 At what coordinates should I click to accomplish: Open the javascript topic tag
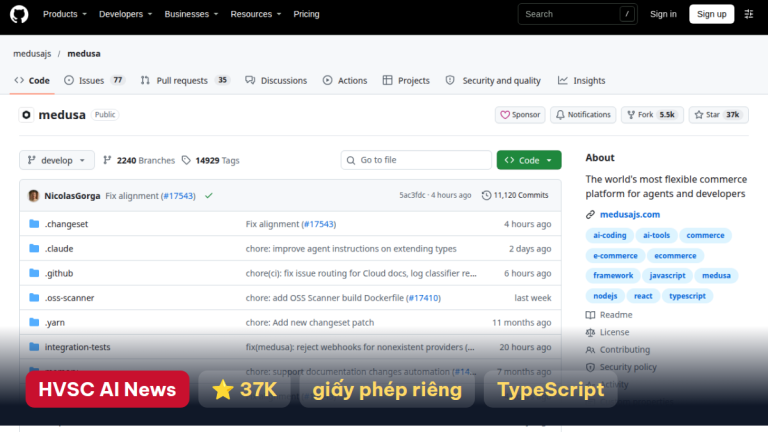click(x=668, y=276)
